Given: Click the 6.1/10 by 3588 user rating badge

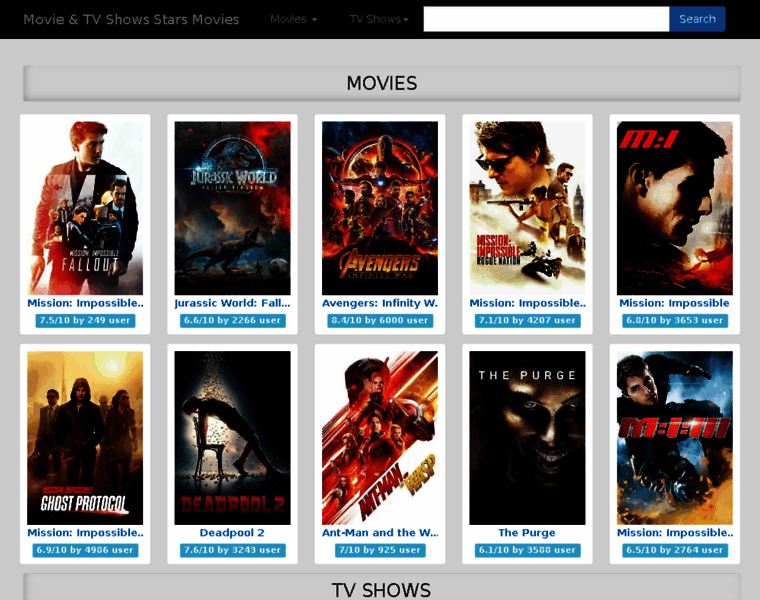Looking at the screenshot, I should 527,550.
